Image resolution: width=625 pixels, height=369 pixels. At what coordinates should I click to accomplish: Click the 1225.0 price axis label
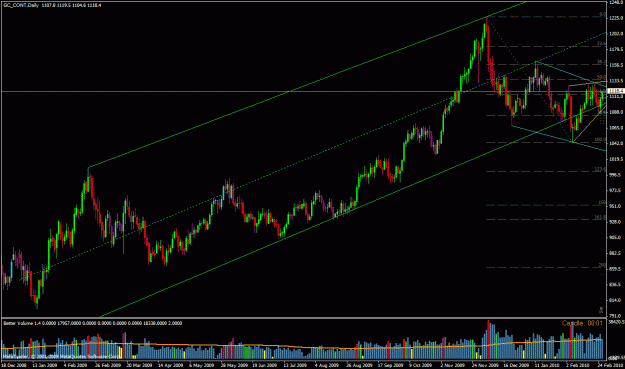tap(616, 18)
